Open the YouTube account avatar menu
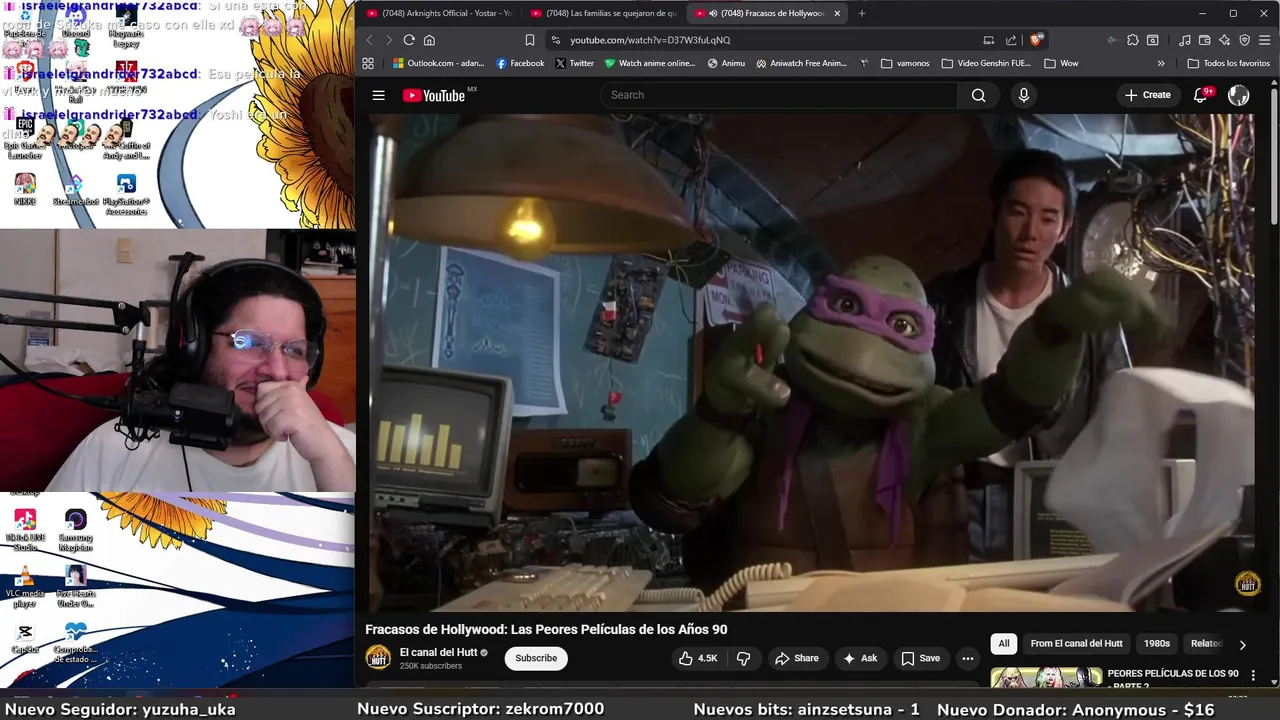1280x720 pixels. click(x=1238, y=95)
